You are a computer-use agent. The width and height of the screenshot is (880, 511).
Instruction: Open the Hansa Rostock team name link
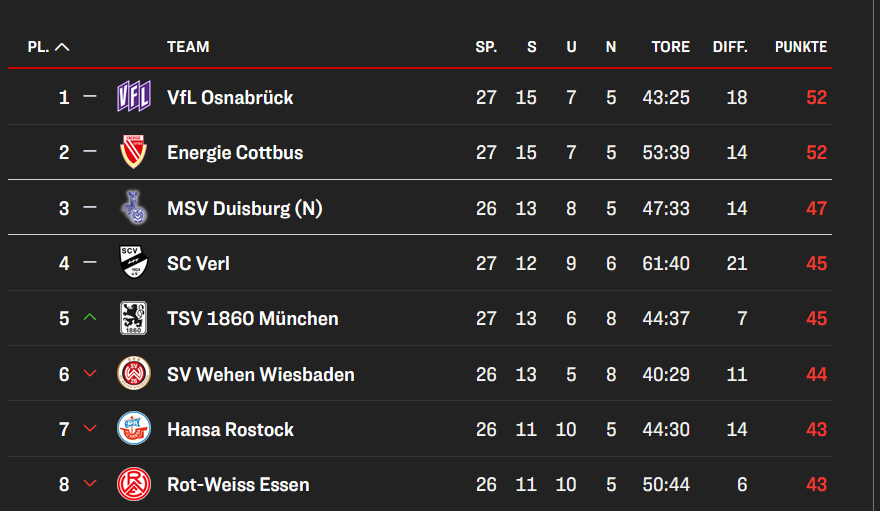click(230, 430)
